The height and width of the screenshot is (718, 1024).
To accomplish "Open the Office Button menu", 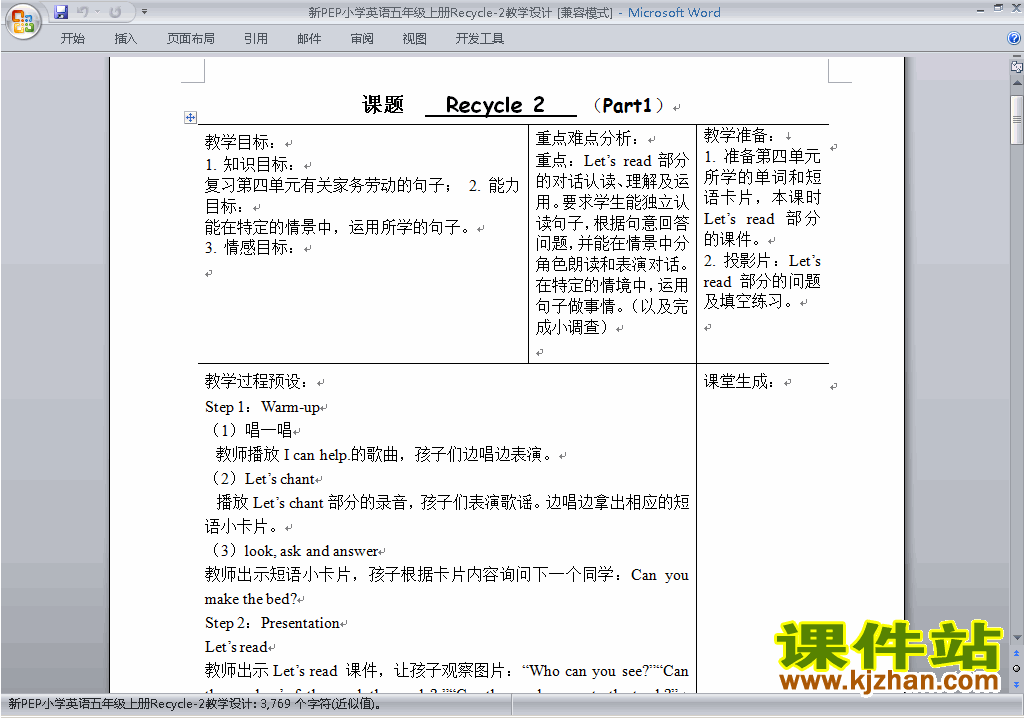I will click(x=23, y=22).
